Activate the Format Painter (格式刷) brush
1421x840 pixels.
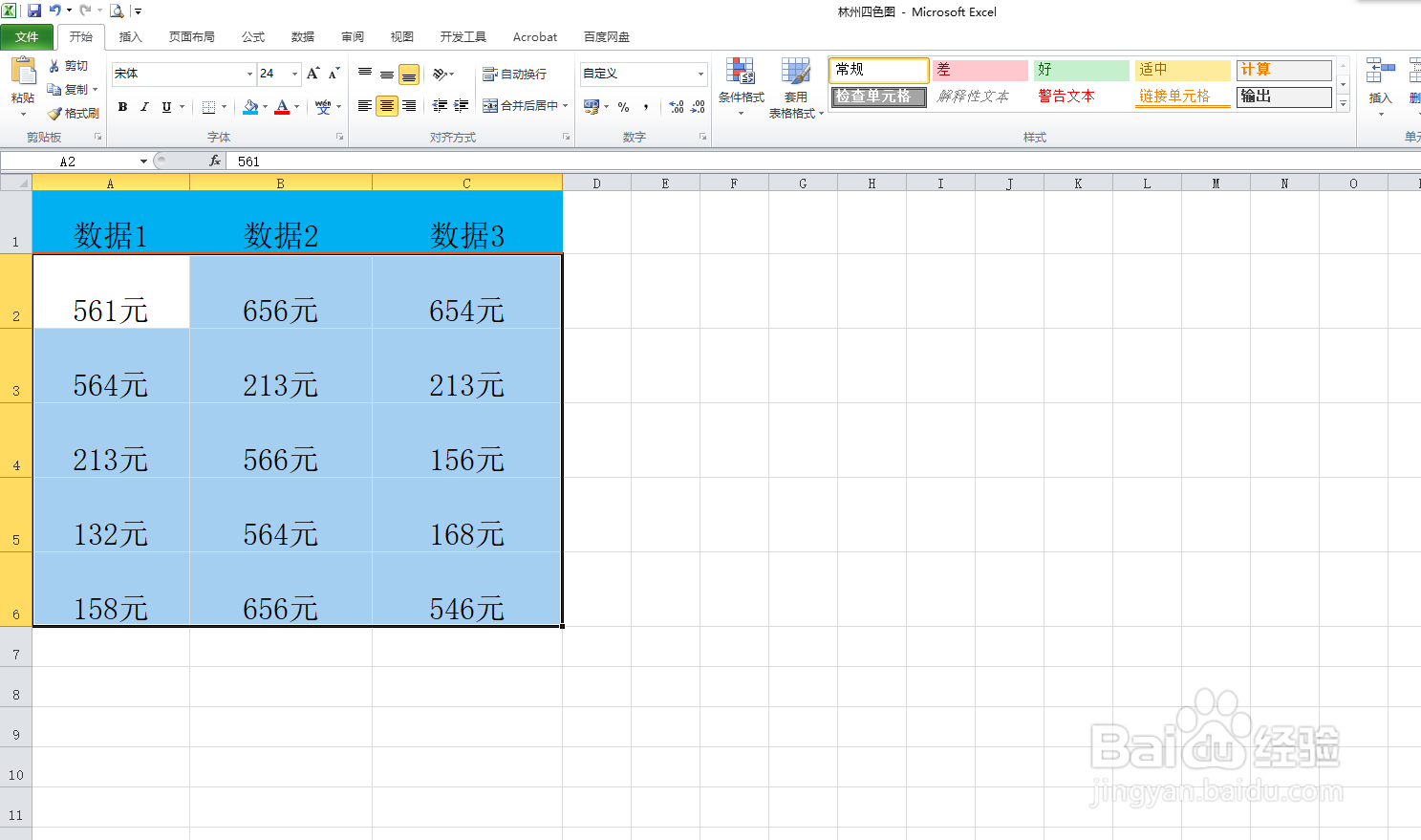tap(54, 113)
